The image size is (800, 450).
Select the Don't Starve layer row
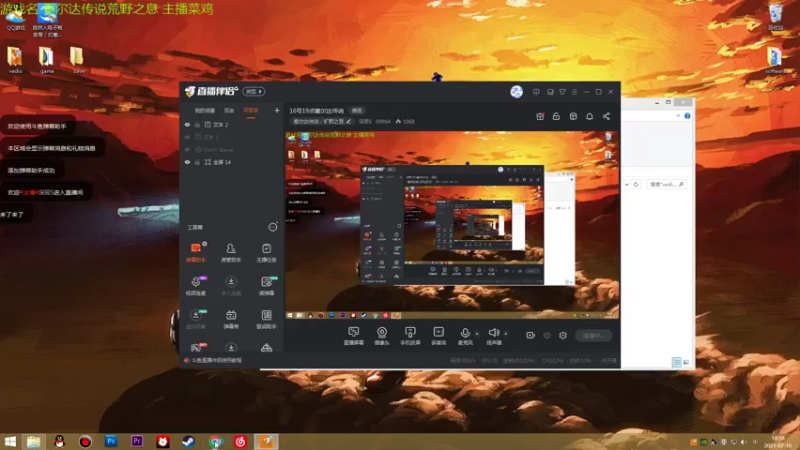[231, 150]
